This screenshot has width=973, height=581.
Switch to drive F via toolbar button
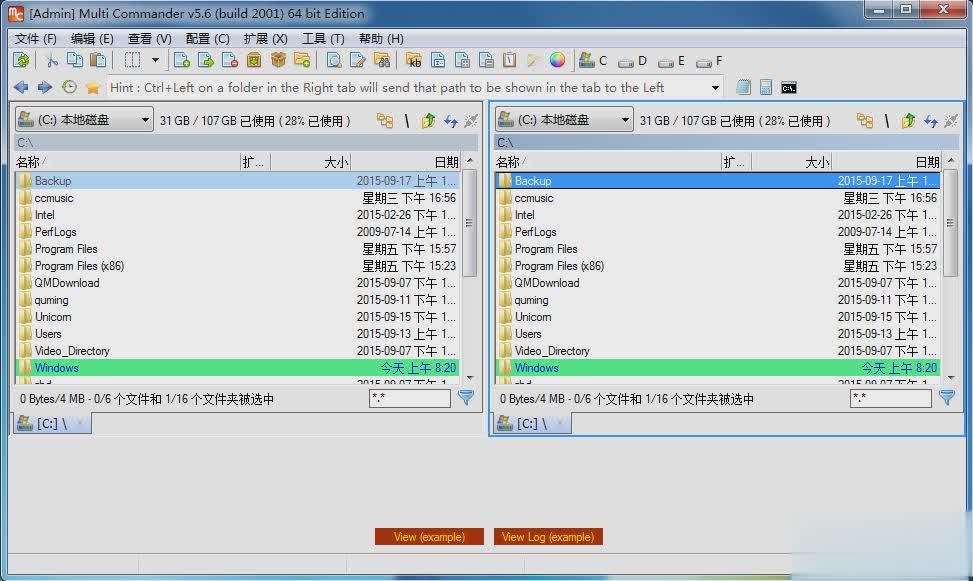(x=709, y=61)
